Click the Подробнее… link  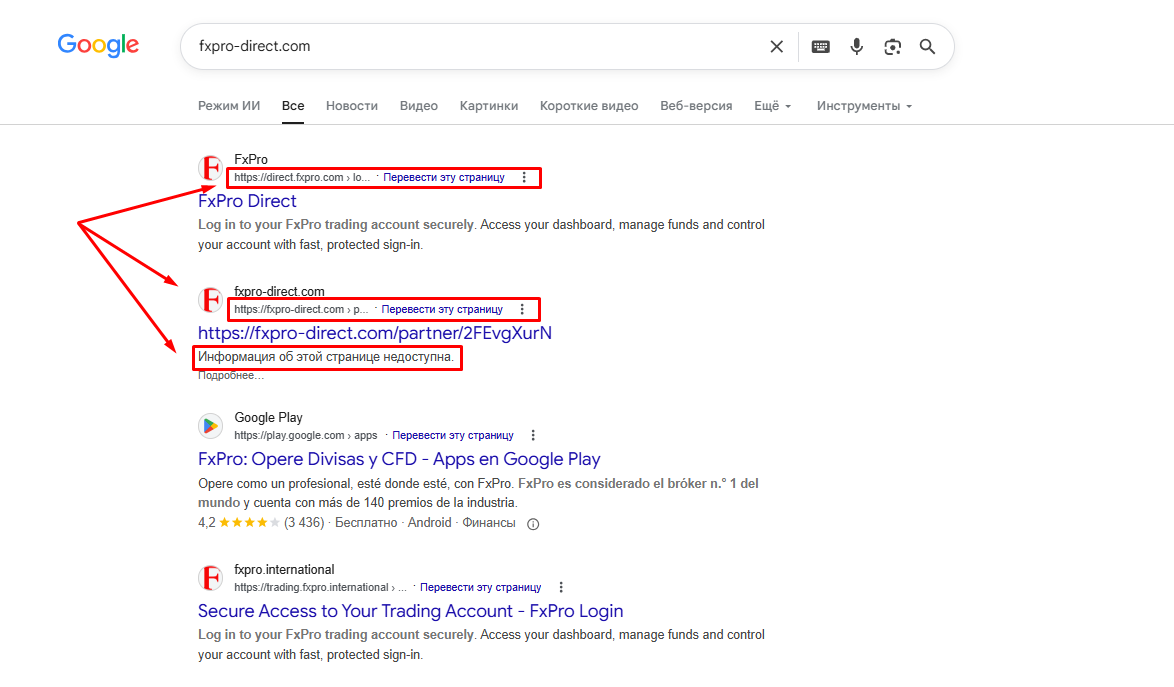231,376
